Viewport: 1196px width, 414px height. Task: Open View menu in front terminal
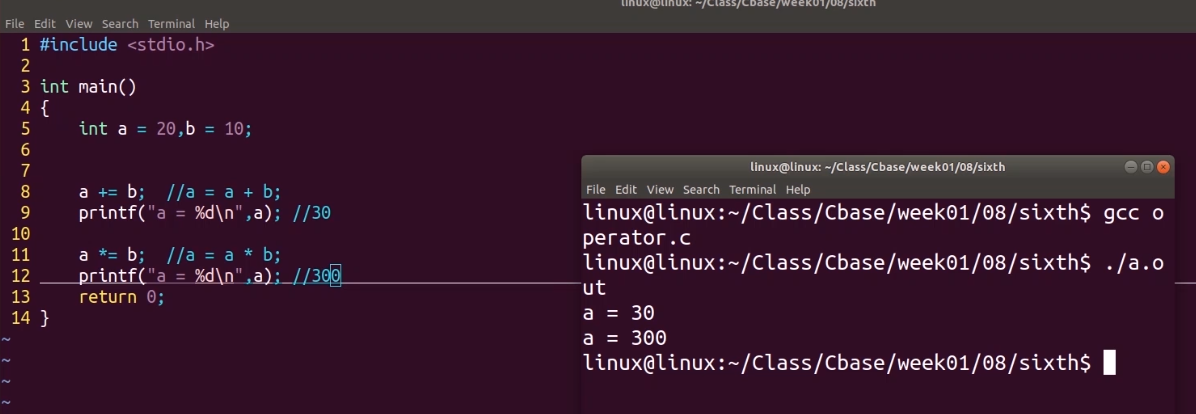click(x=660, y=190)
